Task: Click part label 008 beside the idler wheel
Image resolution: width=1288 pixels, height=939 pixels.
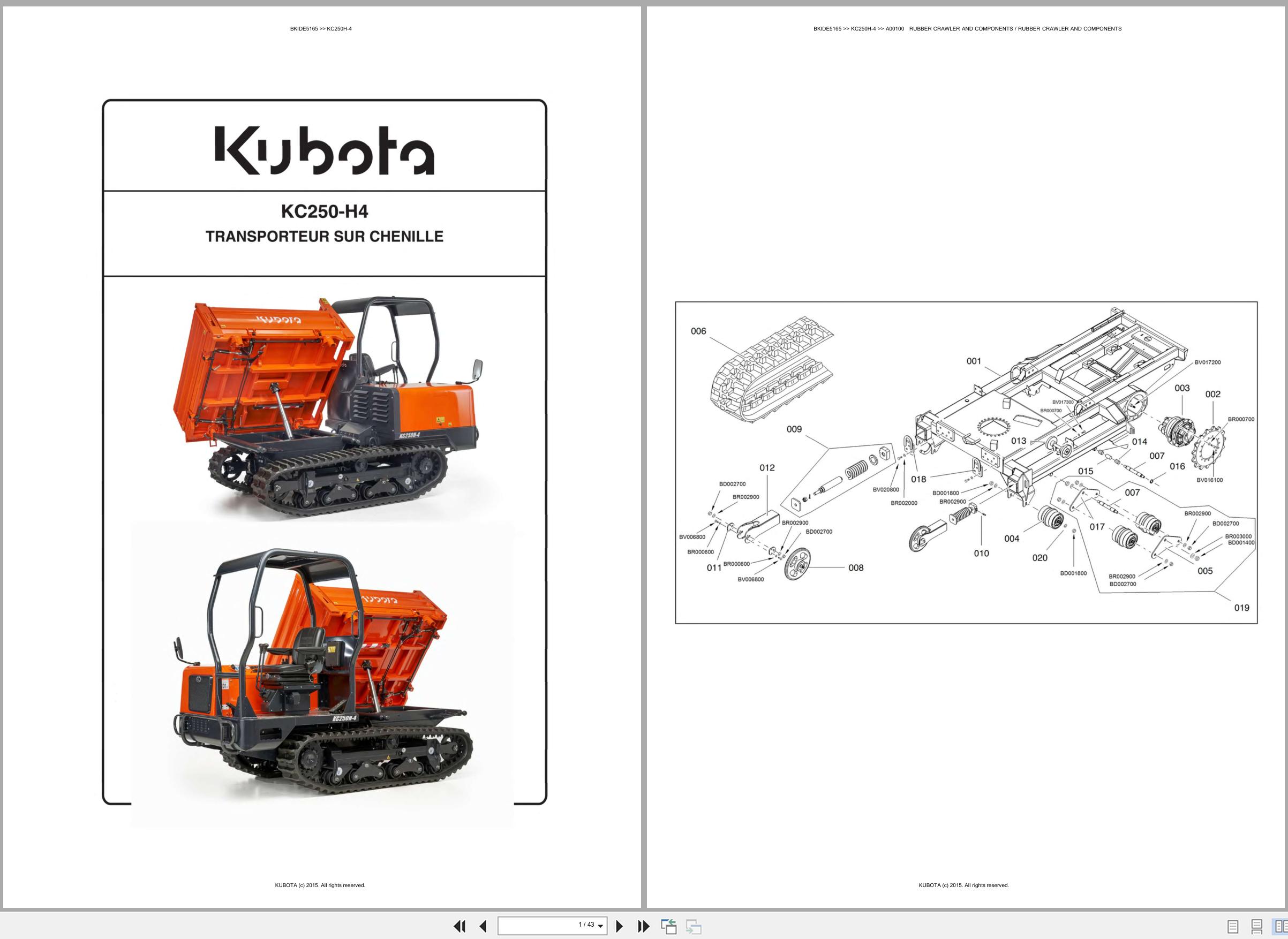Action: 856,568
